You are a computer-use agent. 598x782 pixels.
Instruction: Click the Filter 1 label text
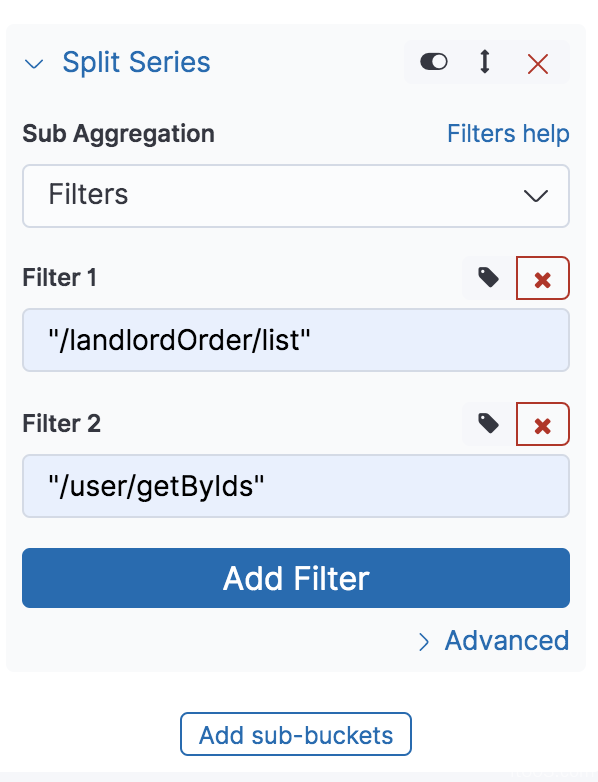click(59, 278)
